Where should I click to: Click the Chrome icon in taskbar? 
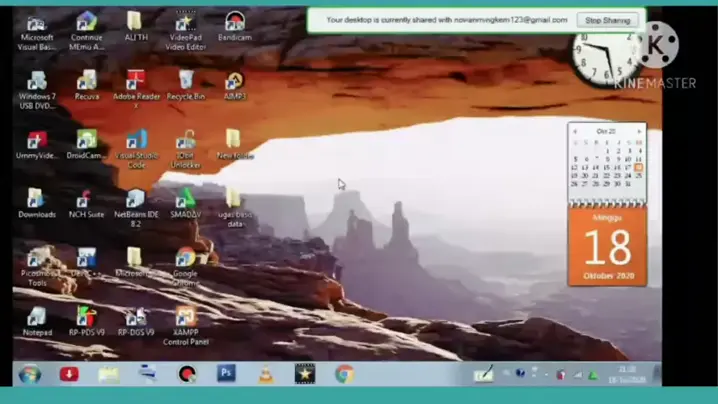coord(344,374)
